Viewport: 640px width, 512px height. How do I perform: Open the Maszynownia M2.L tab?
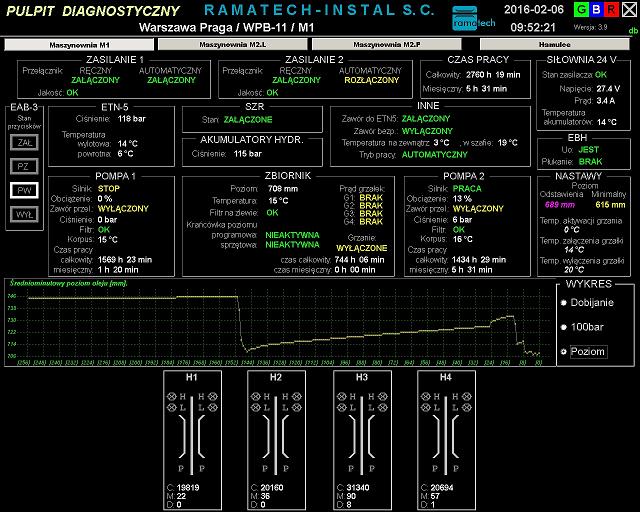233,44
